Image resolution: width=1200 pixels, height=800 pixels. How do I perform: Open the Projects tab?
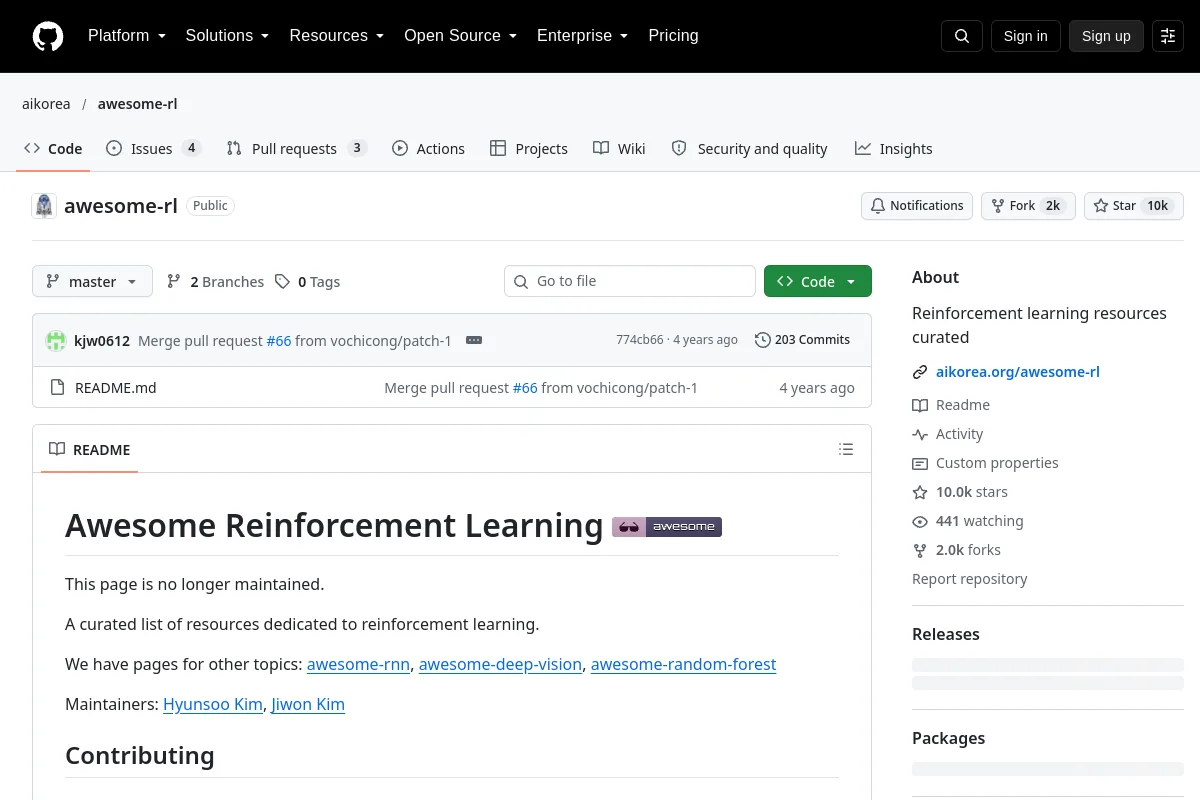(529, 149)
